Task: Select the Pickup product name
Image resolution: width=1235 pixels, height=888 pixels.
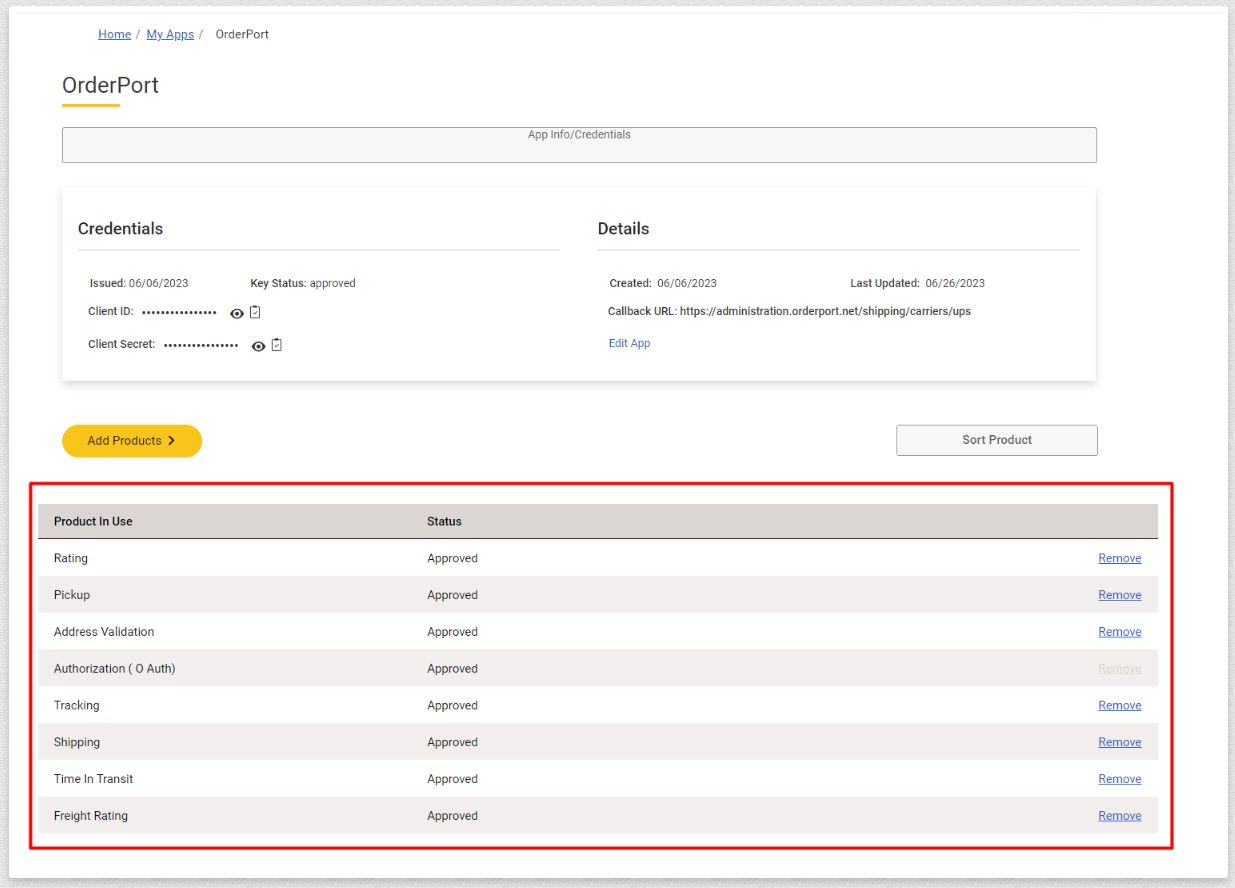Action: (x=72, y=595)
